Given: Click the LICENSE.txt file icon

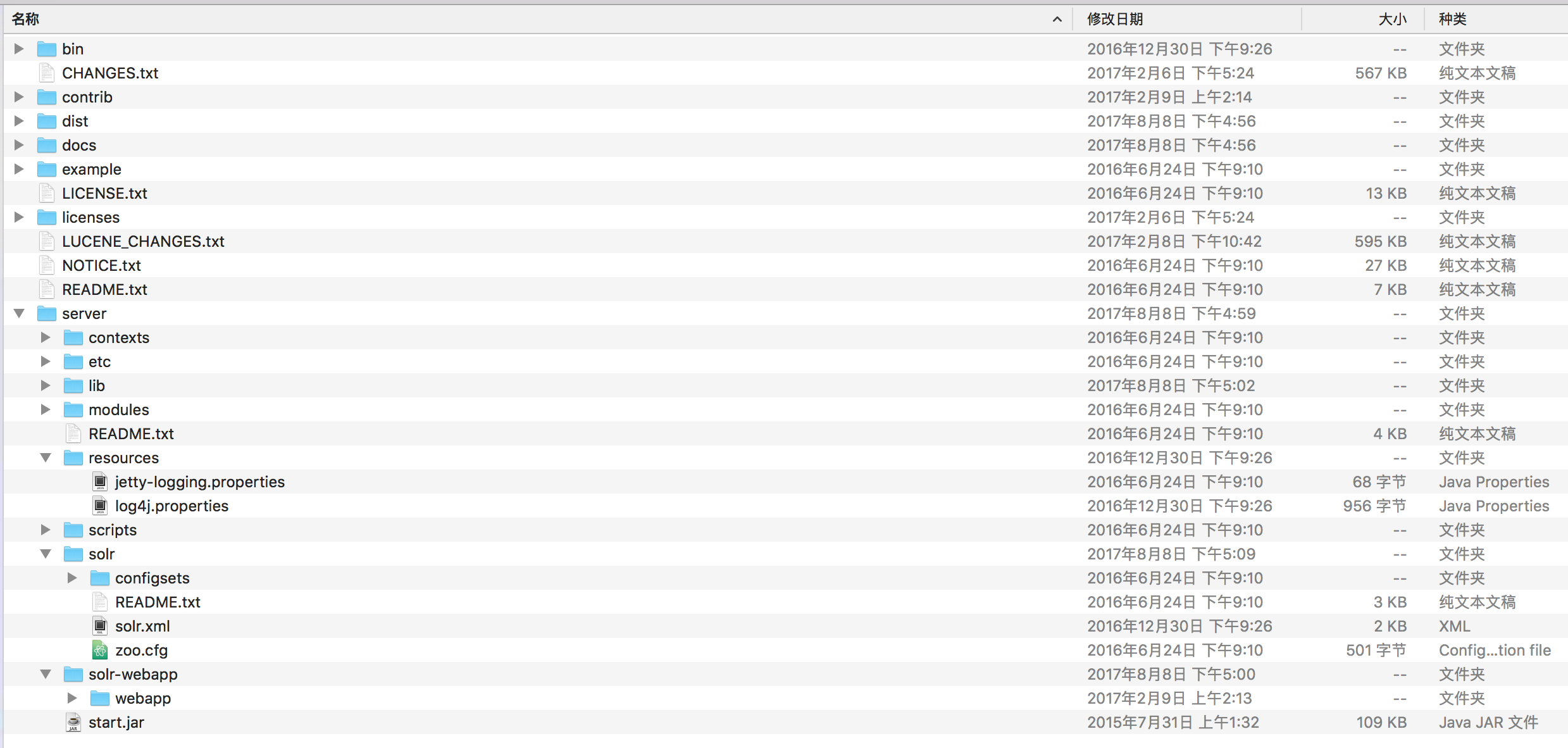Looking at the screenshot, I should tap(47, 193).
